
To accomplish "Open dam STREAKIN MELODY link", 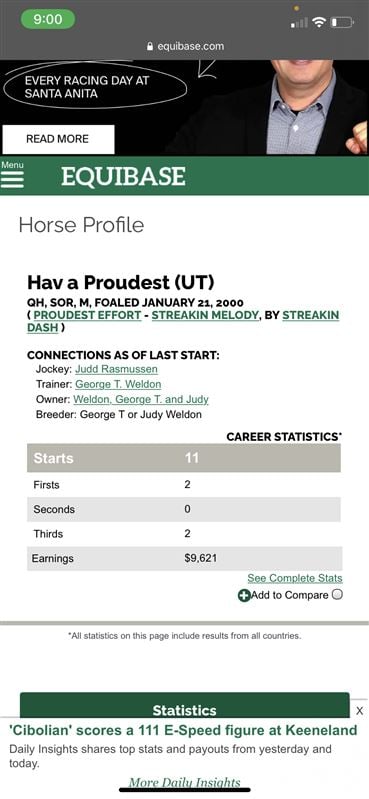I will pyautogui.click(x=205, y=315).
